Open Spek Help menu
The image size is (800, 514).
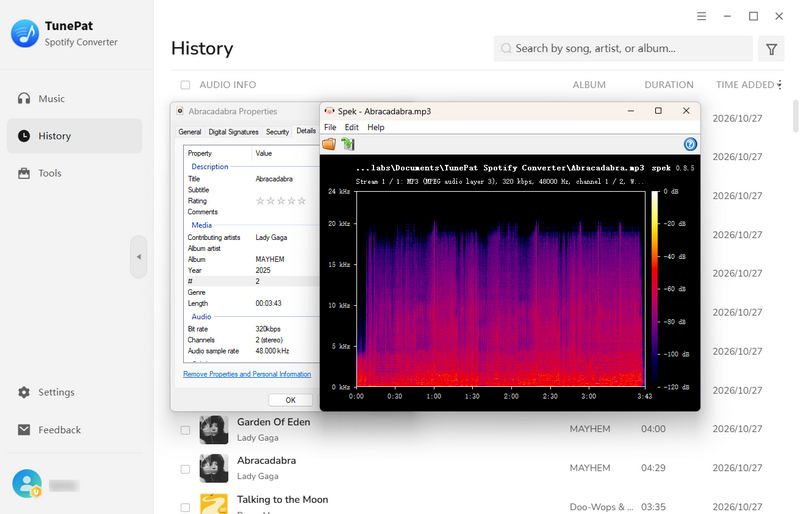(376, 127)
